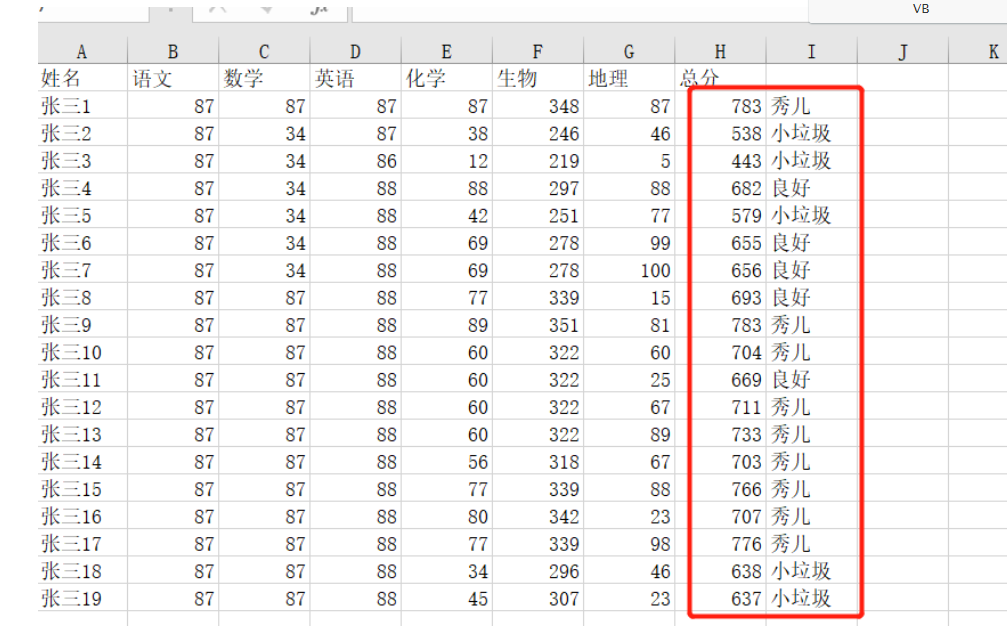Select the name cell 张三4
Image resolution: width=1007 pixels, height=626 pixels.
tap(83, 187)
